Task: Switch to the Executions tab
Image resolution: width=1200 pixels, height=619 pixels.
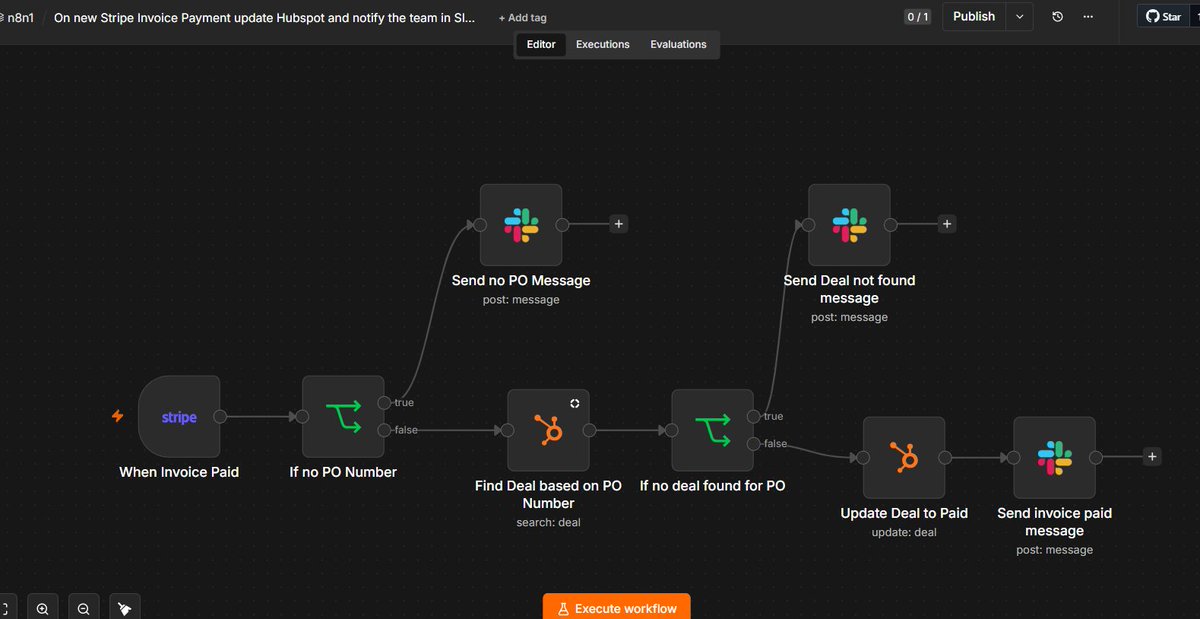Action: [603, 44]
